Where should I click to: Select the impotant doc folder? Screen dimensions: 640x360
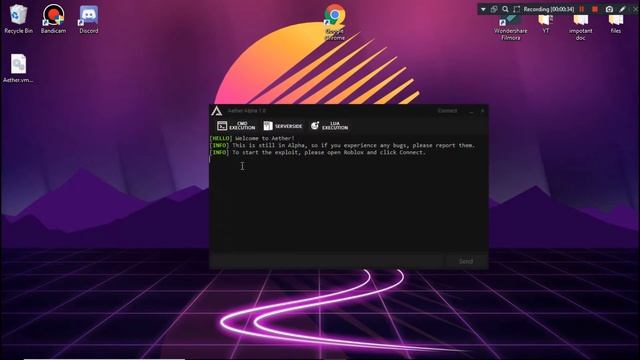pyautogui.click(x=580, y=28)
